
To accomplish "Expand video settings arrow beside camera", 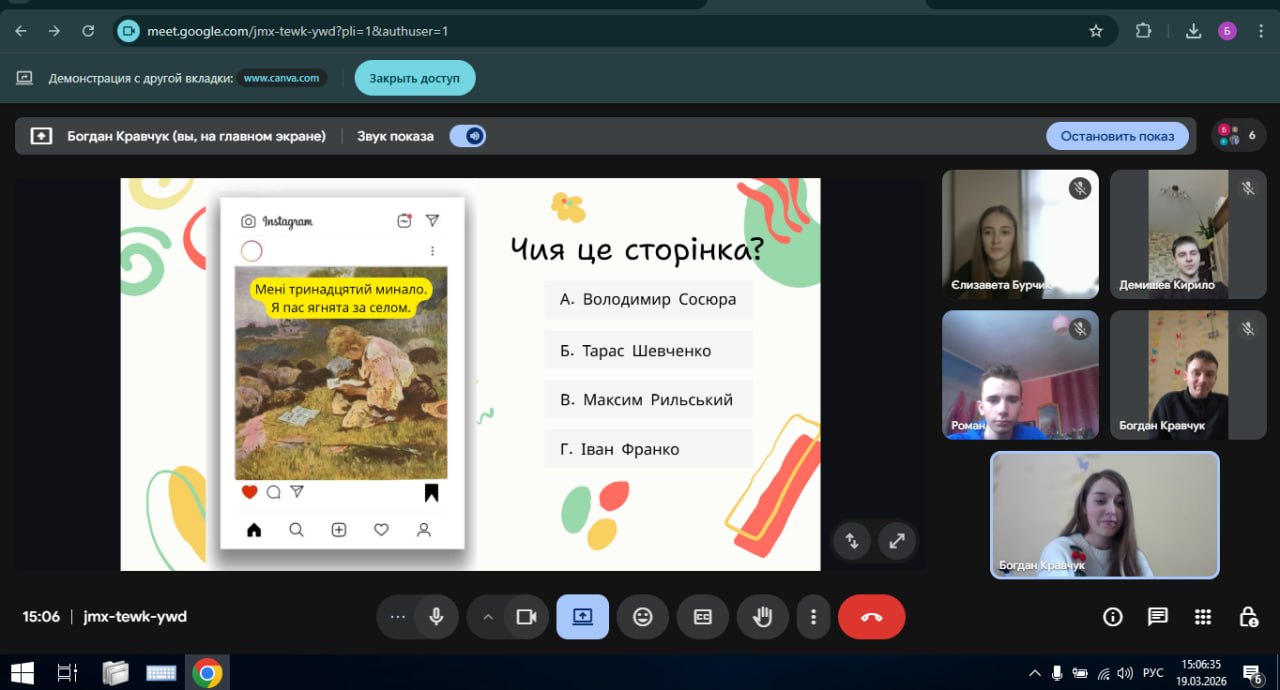I will tap(488, 617).
